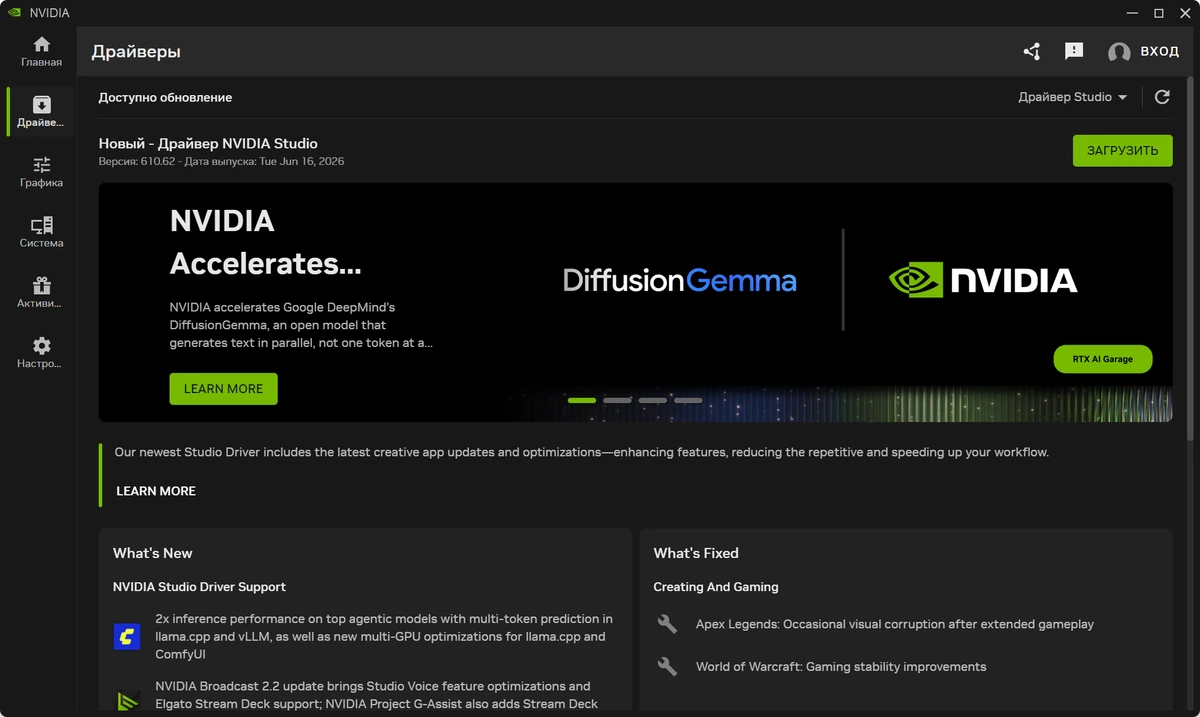Click the ВХОД sign-in label
This screenshot has height=717, width=1200.
[1159, 52]
